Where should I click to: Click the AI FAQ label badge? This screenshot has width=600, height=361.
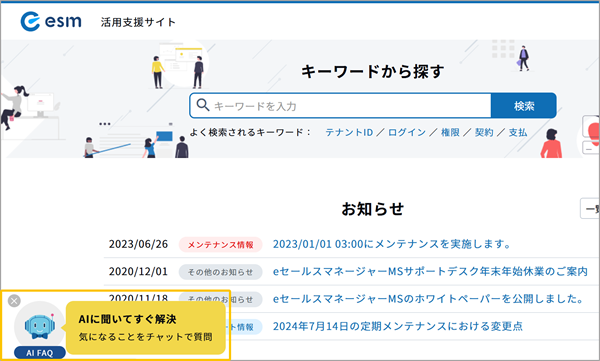point(40,353)
